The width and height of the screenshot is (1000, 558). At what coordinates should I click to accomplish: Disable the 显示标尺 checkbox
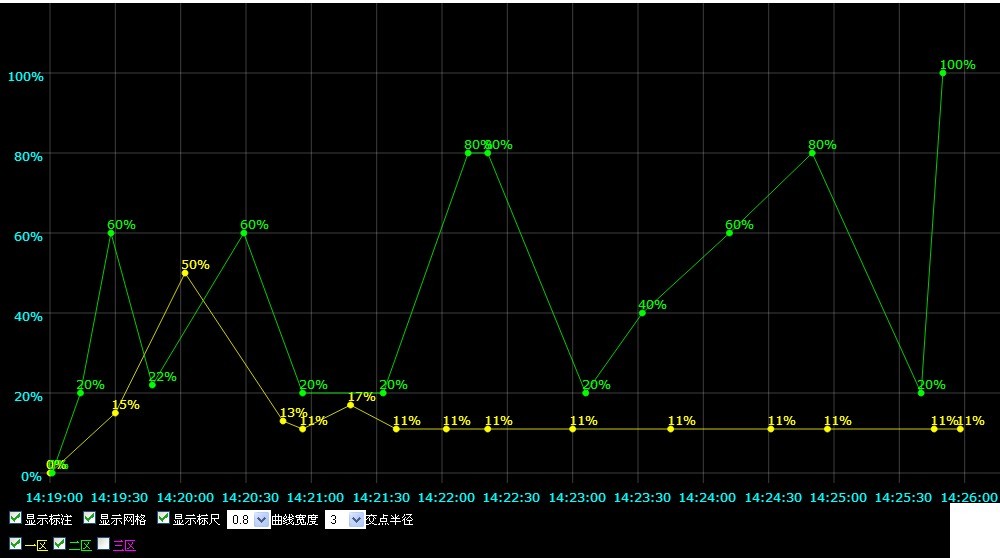coord(163,518)
